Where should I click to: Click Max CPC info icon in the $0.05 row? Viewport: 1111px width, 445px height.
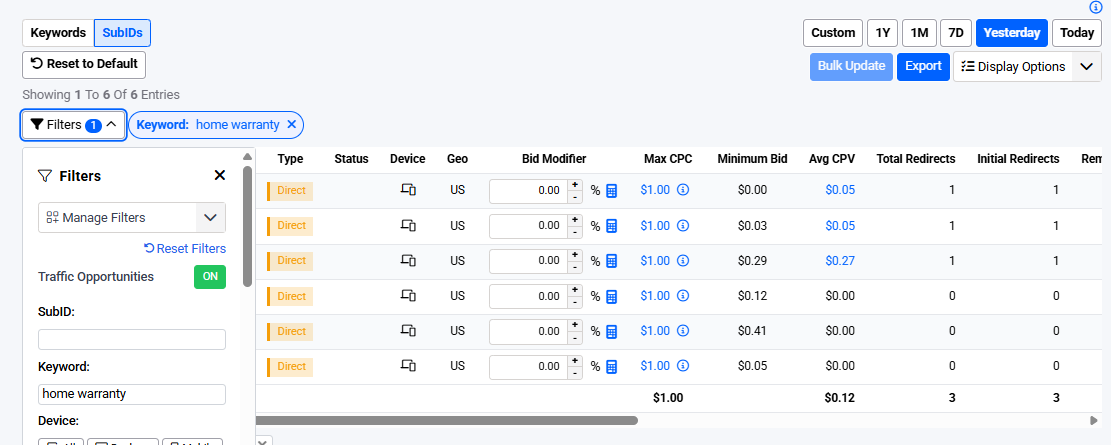coord(683,366)
